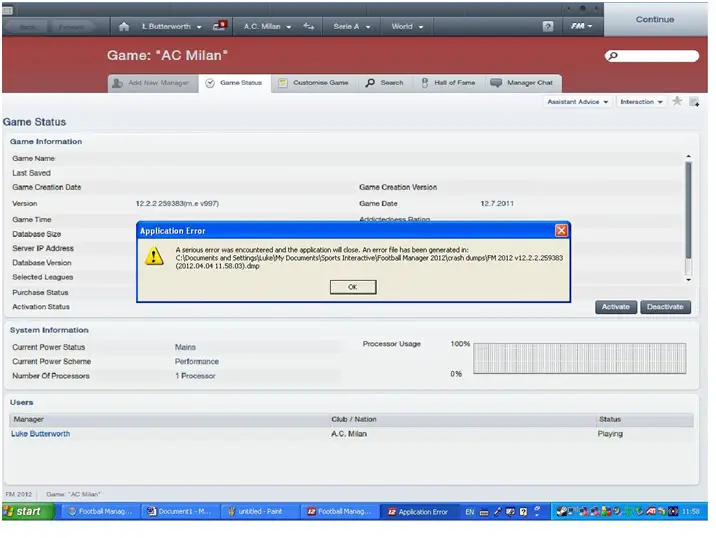Select the Application Error taskbar item
This screenshot has height=538, width=716.
[x=419, y=512]
